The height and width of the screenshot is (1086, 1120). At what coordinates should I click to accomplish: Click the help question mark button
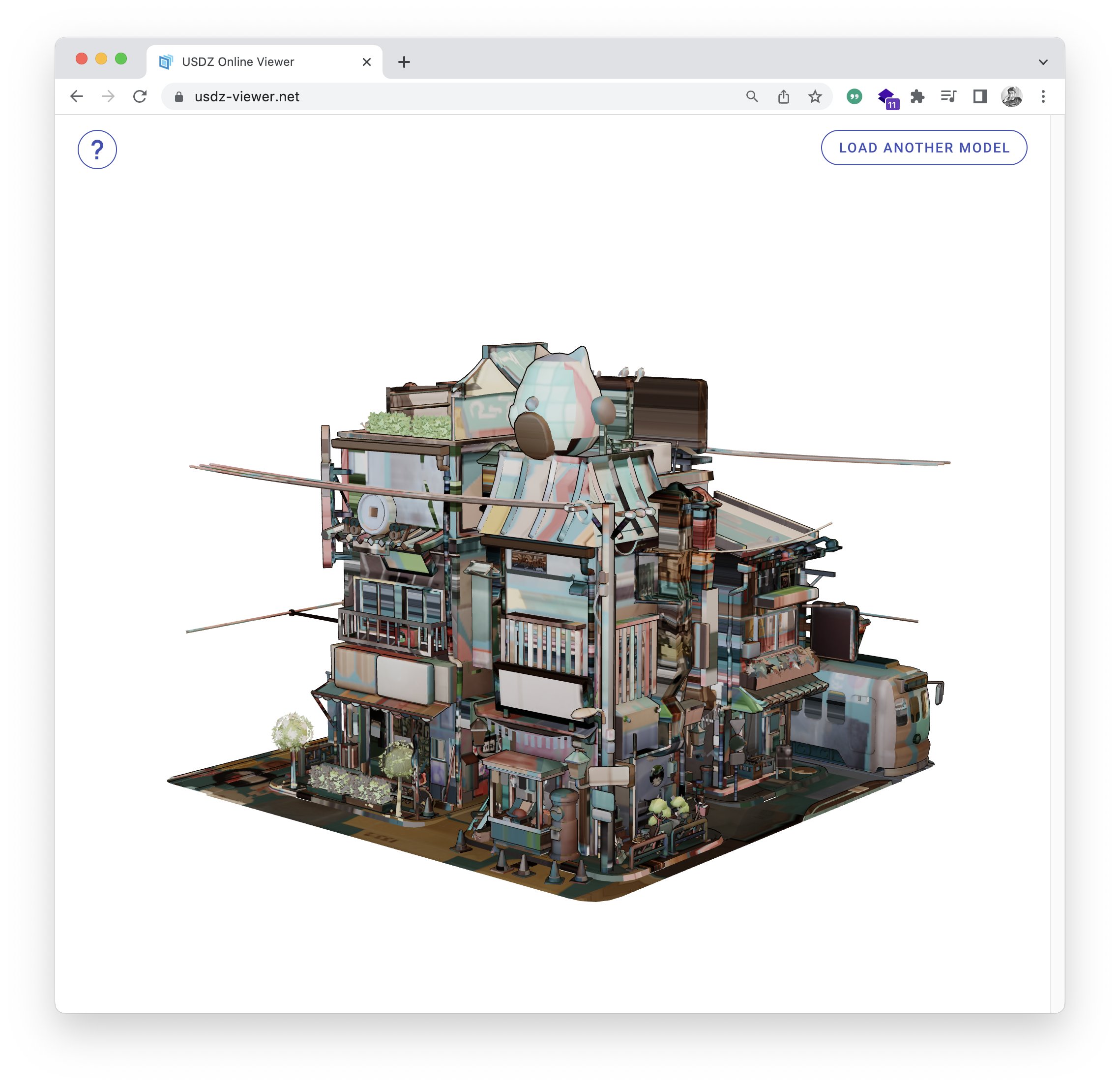[x=97, y=150]
